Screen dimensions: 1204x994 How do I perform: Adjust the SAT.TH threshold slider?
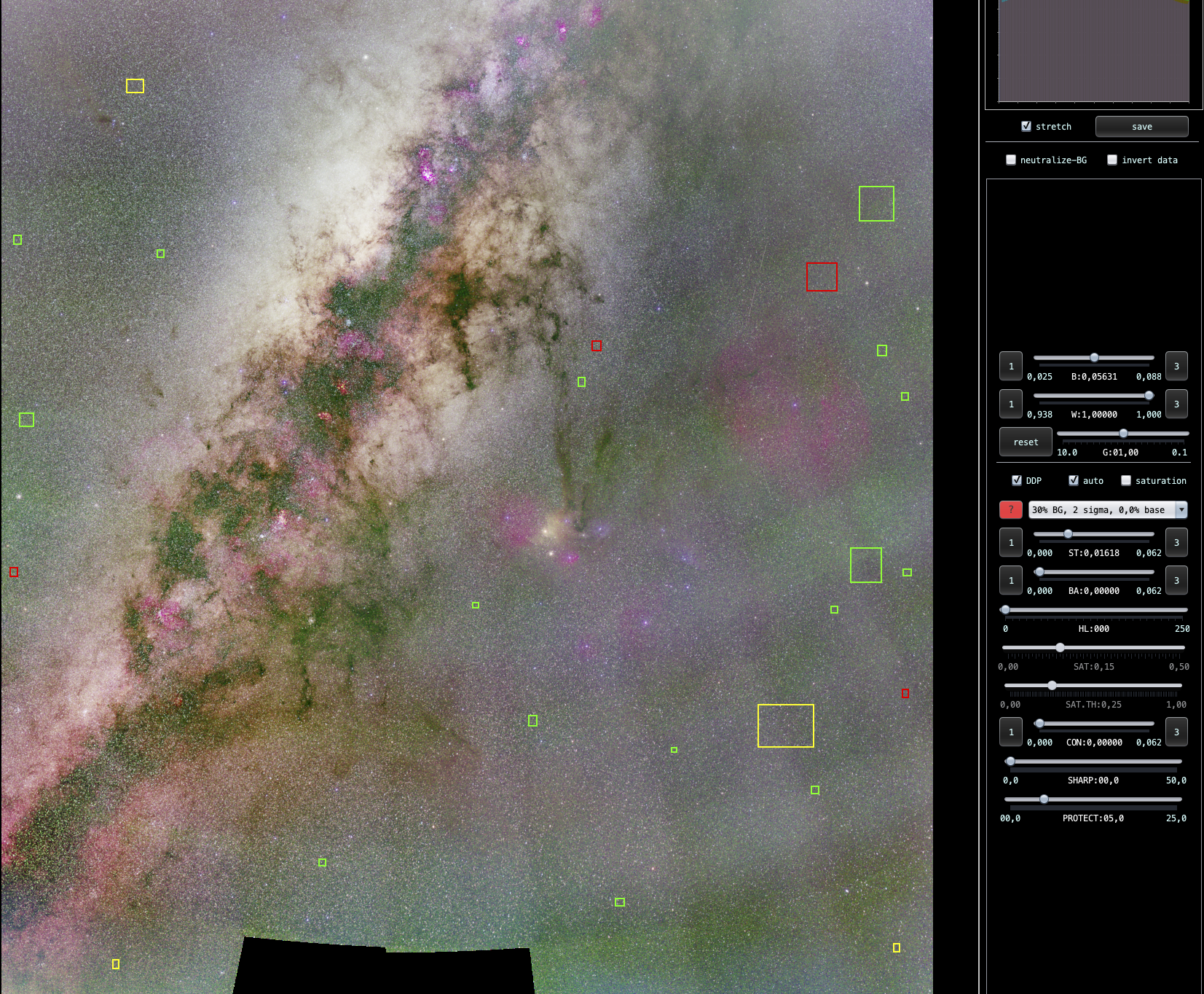(1052, 686)
